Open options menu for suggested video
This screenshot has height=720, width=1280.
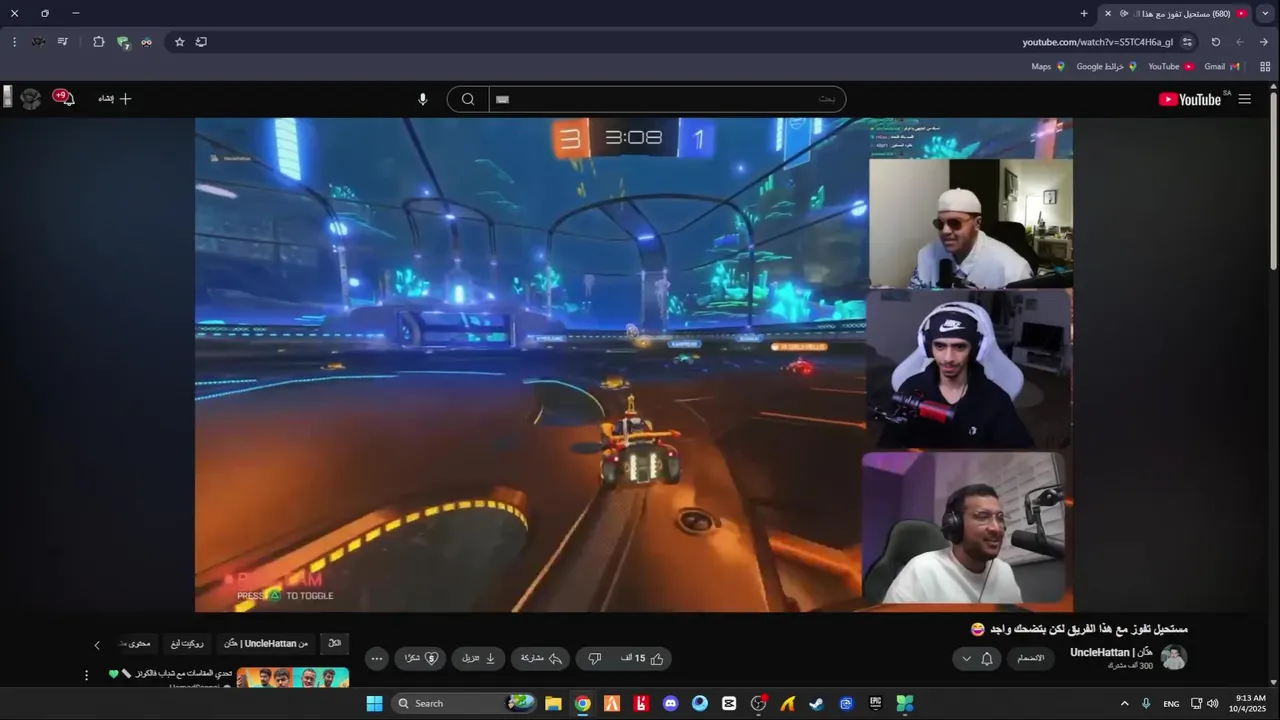coord(86,676)
